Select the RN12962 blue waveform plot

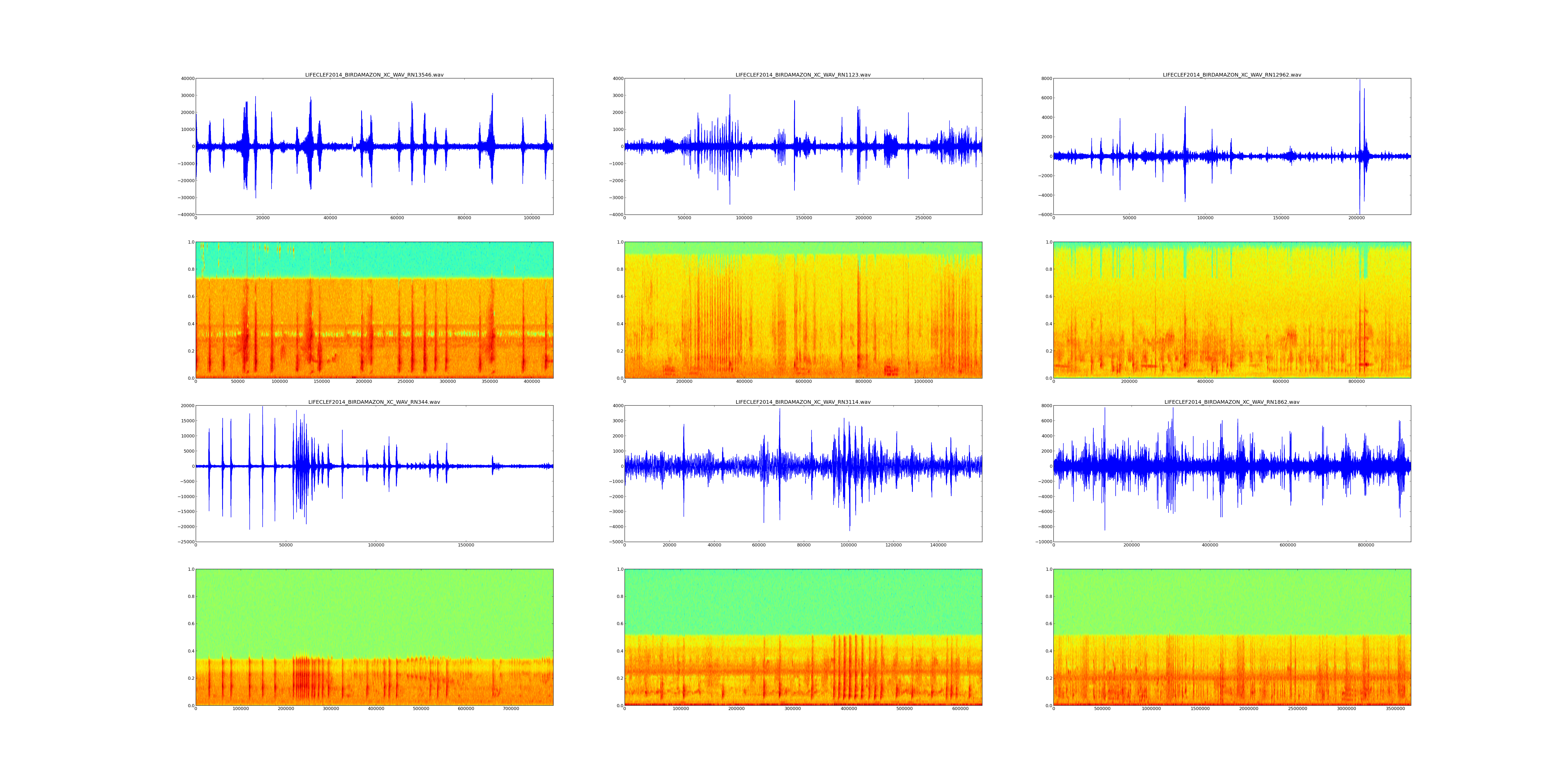pyautogui.click(x=1231, y=146)
